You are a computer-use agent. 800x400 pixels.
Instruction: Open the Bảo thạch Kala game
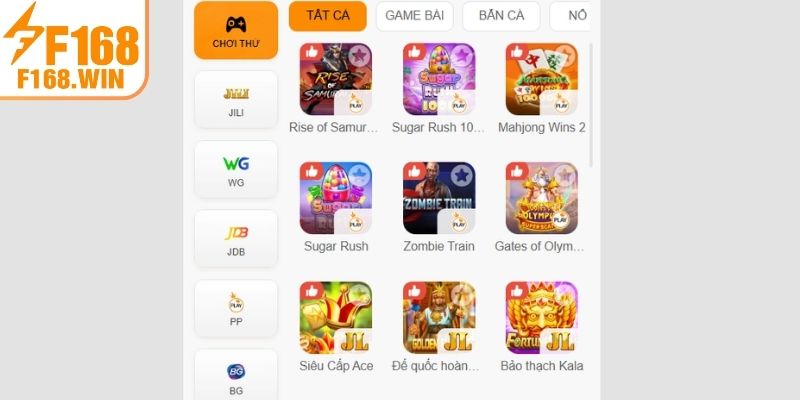point(542,317)
